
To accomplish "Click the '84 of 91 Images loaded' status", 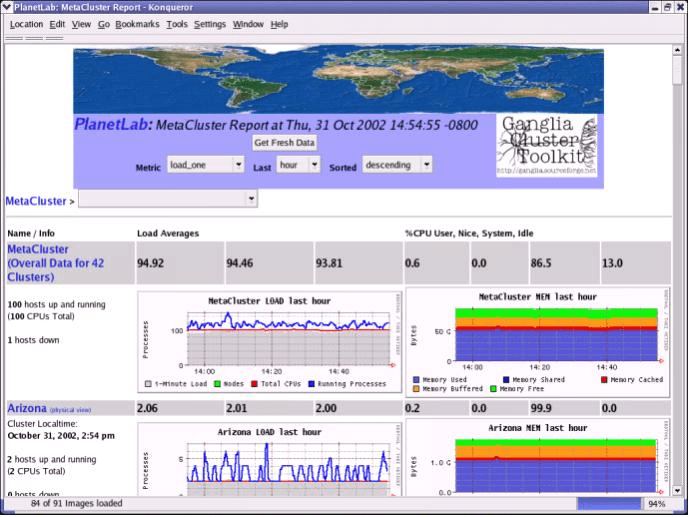I will click(76, 503).
